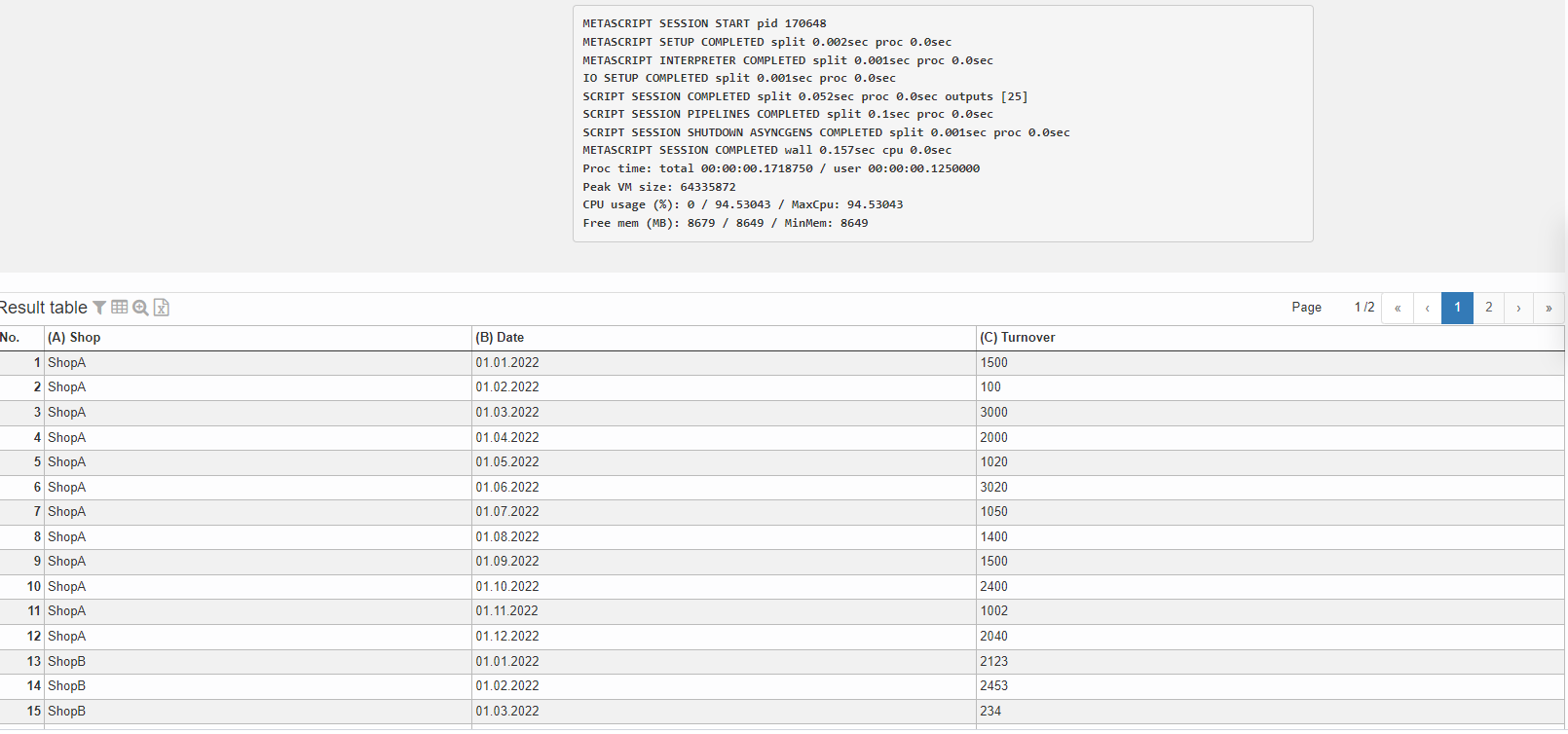Click log line CPU usage (%)
Image resolution: width=1568 pixels, height=734 pixels.
pos(743,204)
